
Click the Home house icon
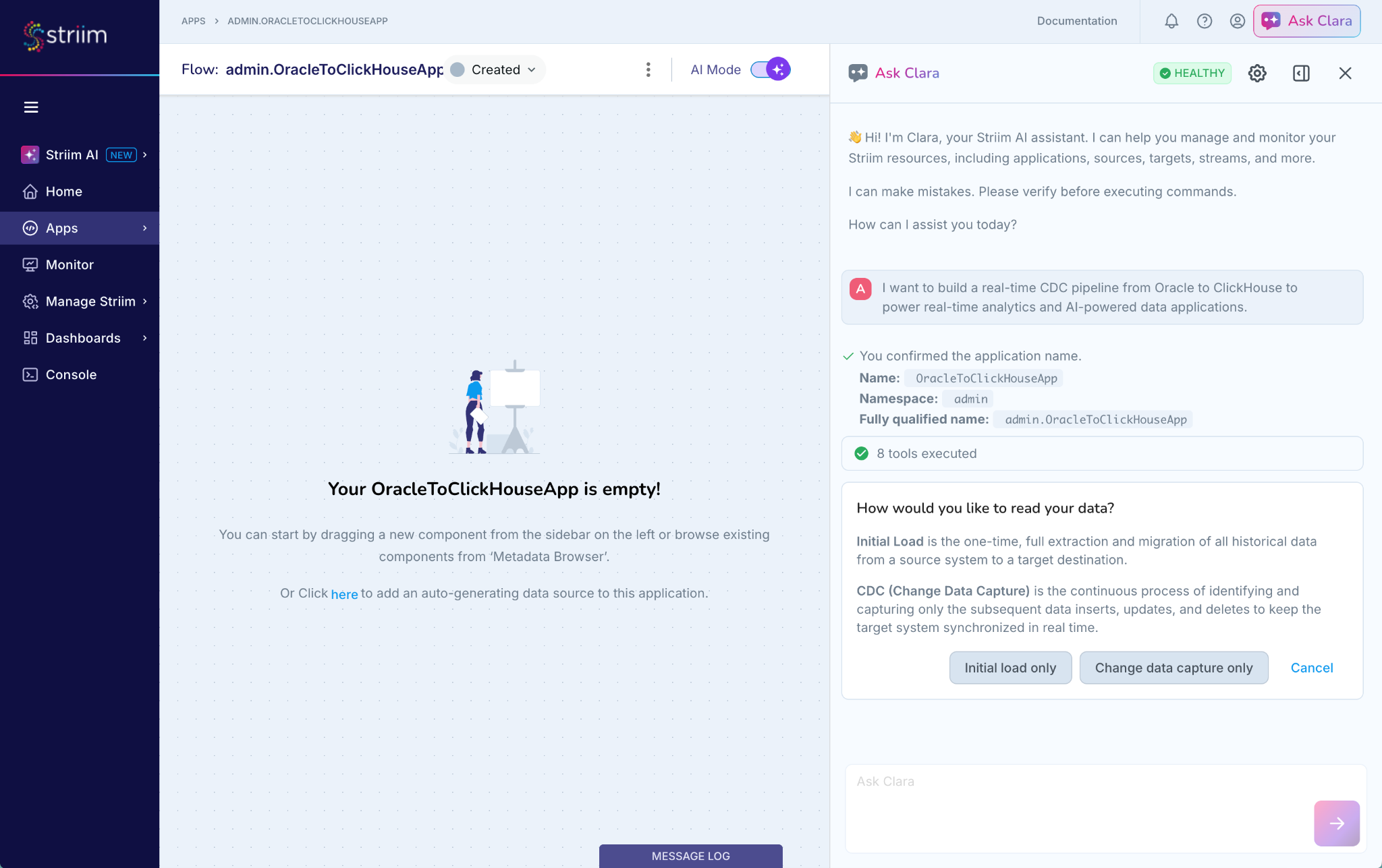[x=30, y=192]
